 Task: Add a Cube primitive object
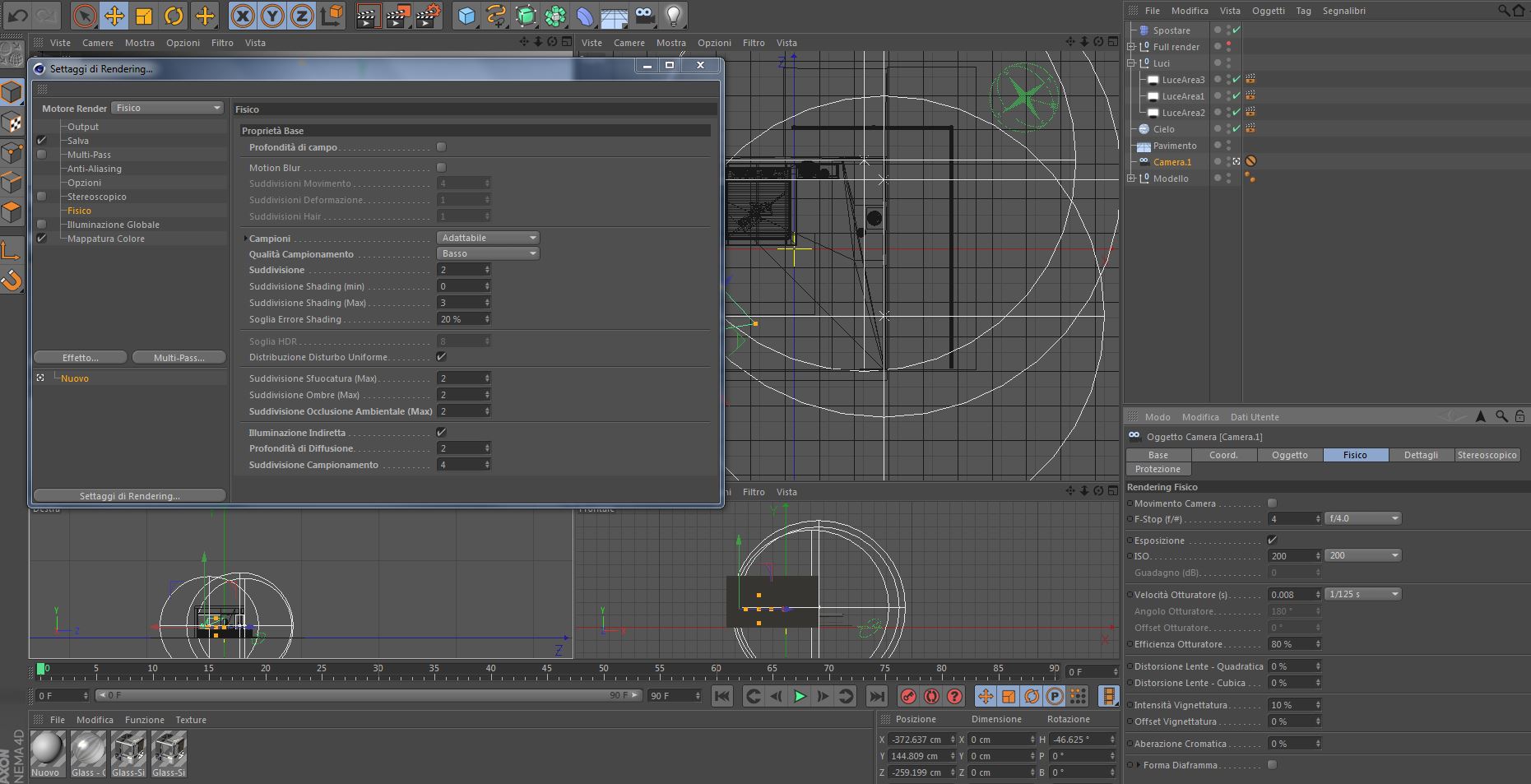pos(466,16)
